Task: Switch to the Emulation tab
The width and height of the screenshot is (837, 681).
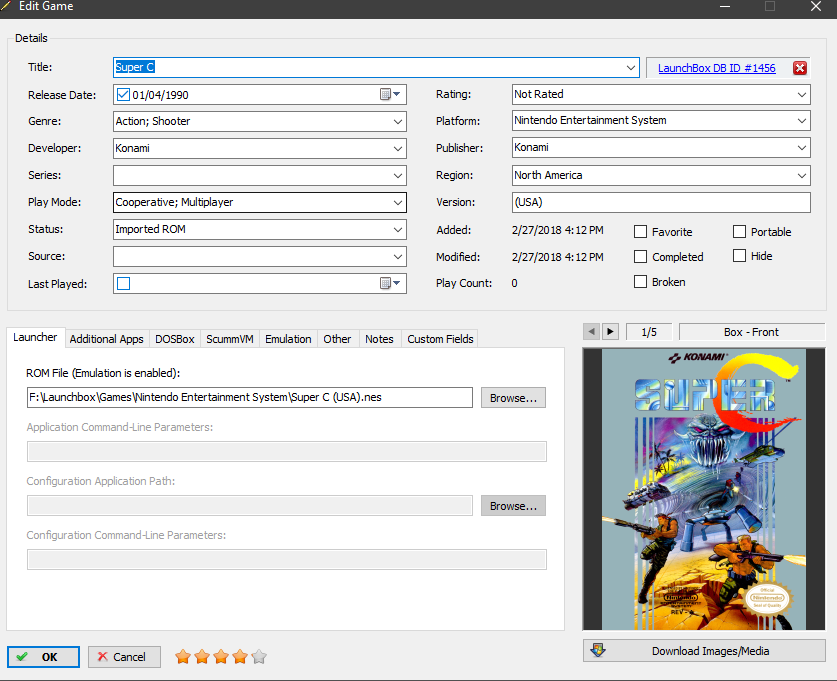Action: (x=288, y=339)
